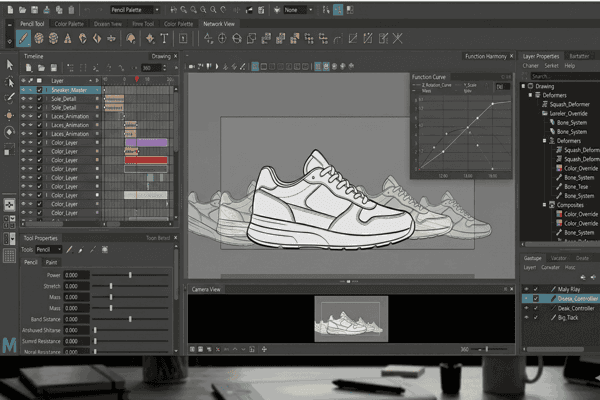This screenshot has width=600, height=400.
Task: Collapse the Composites tree node
Action: 545,205
